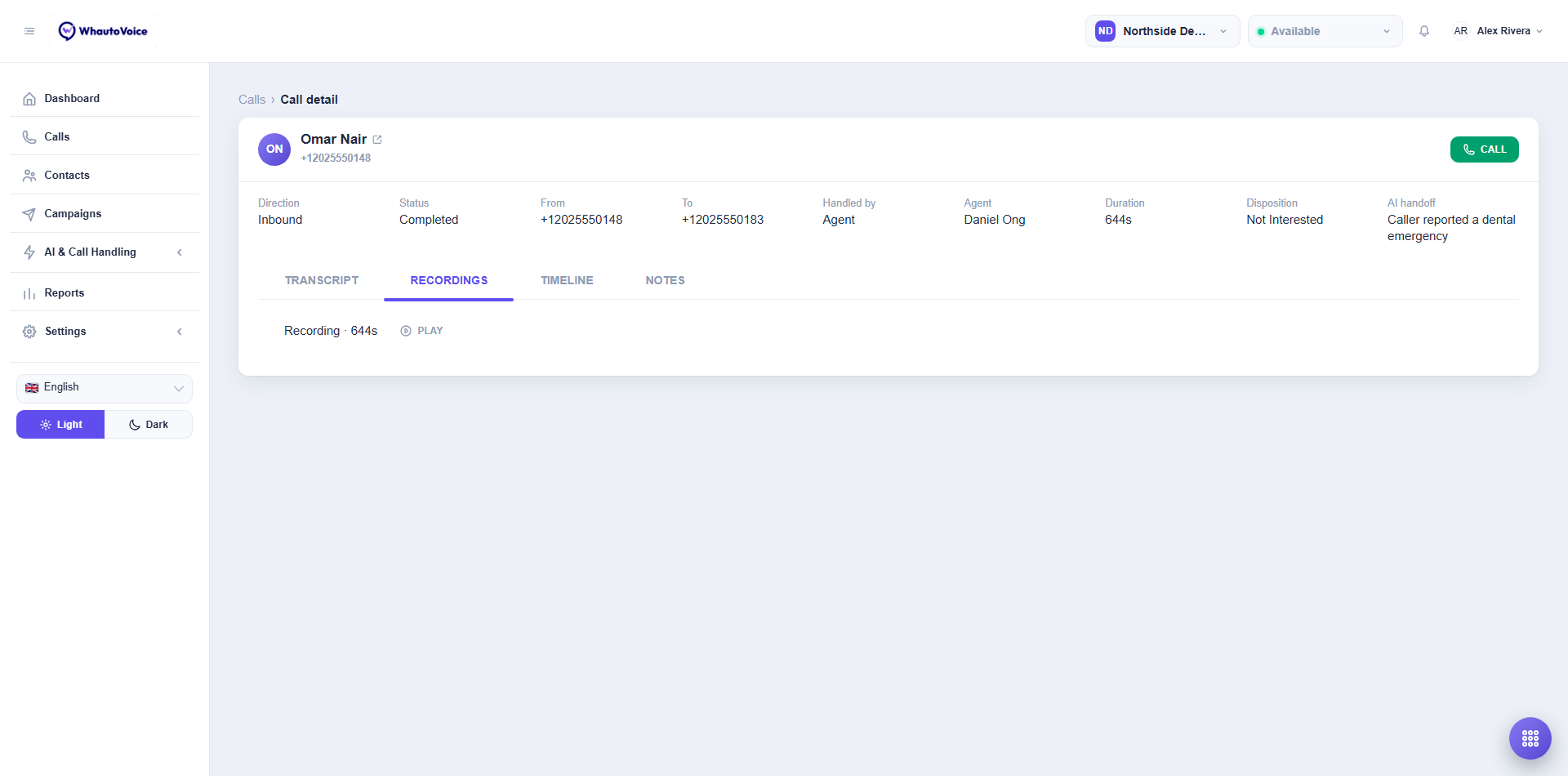Play the 644s recording
Image resolution: width=1568 pixels, height=776 pixels.
tap(421, 331)
